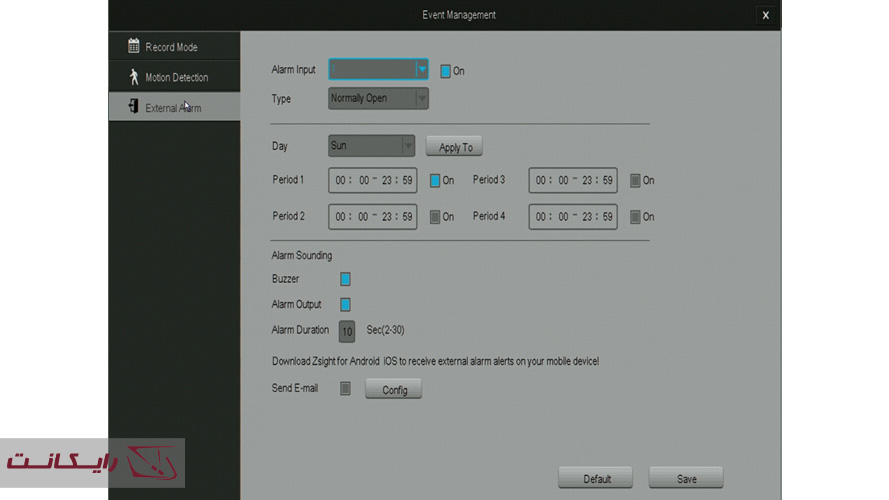Open the Motion Detection tab
889x500 pixels.
(x=176, y=78)
